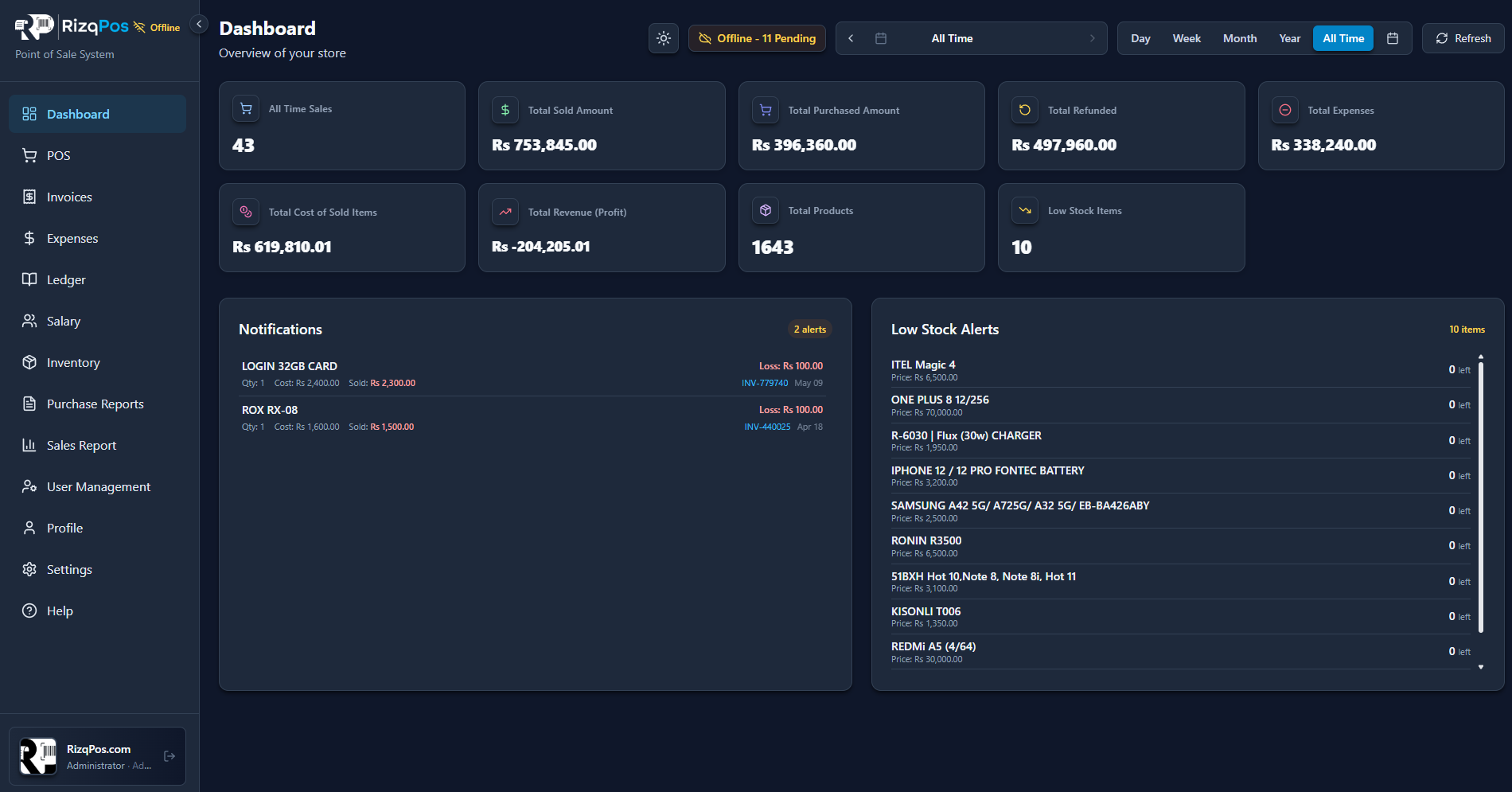Click the ROX RX-08 notification
The height and width of the screenshot is (792, 1512).
pos(532,418)
